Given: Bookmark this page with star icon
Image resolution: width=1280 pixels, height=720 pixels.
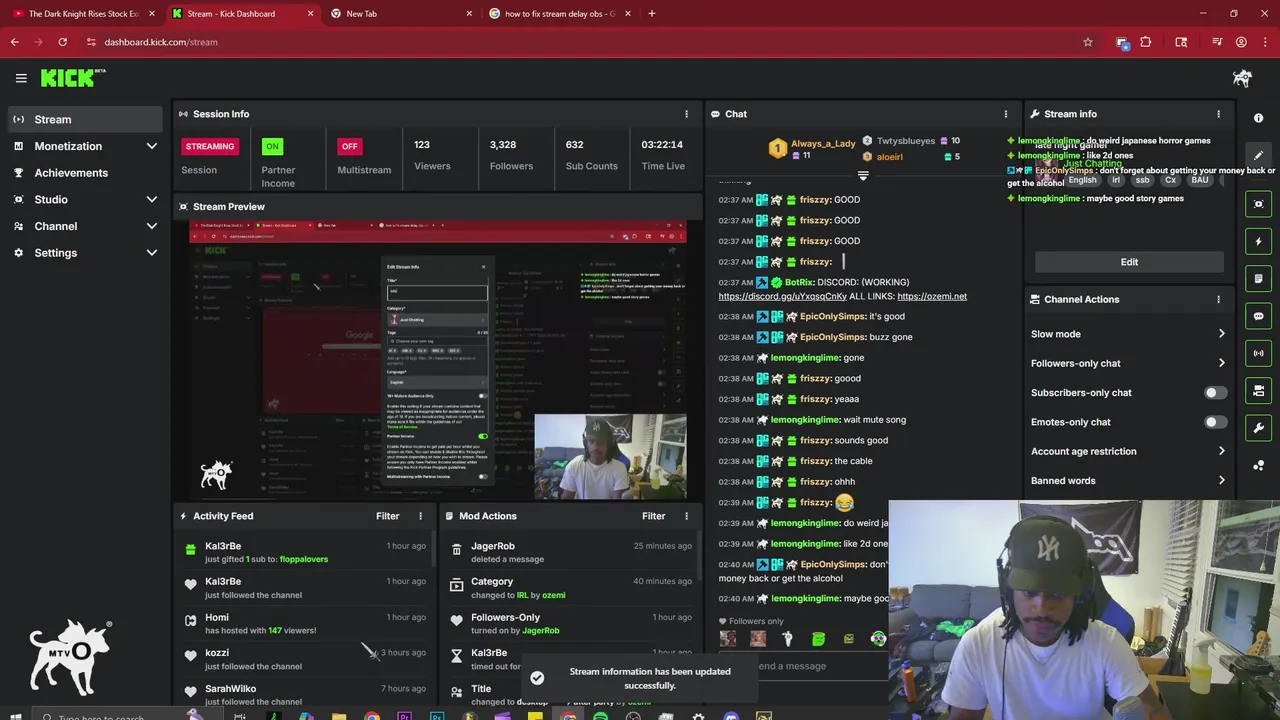Looking at the screenshot, I should pos(1087,42).
